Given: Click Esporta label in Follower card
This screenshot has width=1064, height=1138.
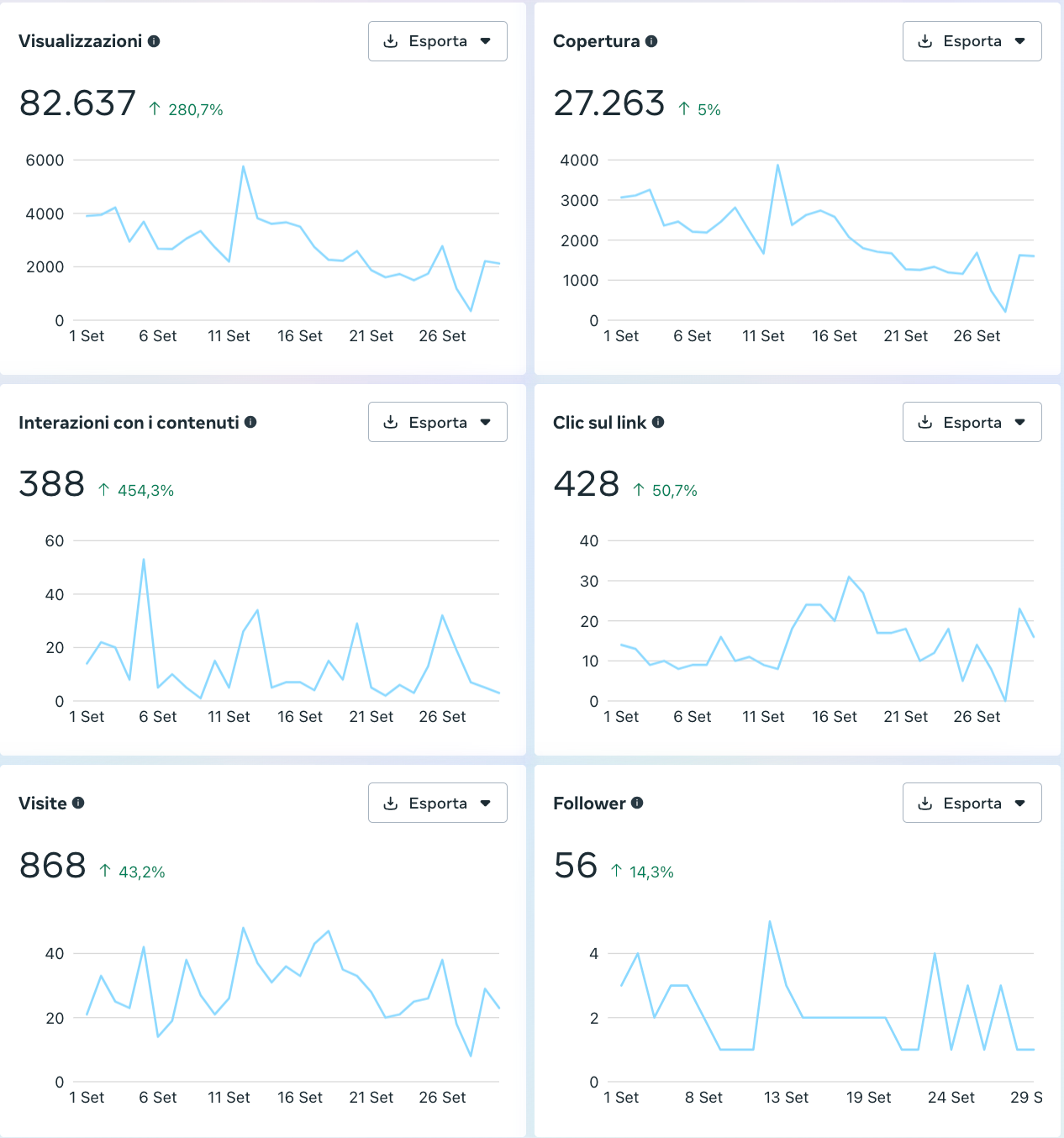Looking at the screenshot, I should tap(972, 803).
